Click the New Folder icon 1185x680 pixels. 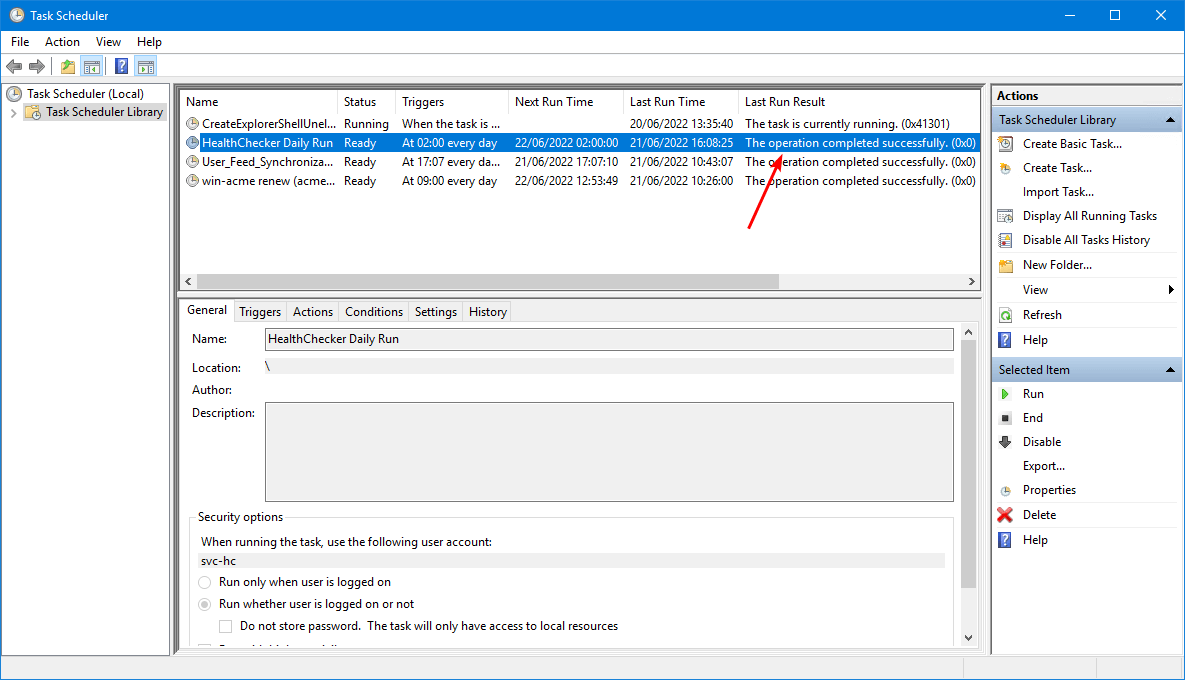[1005, 265]
